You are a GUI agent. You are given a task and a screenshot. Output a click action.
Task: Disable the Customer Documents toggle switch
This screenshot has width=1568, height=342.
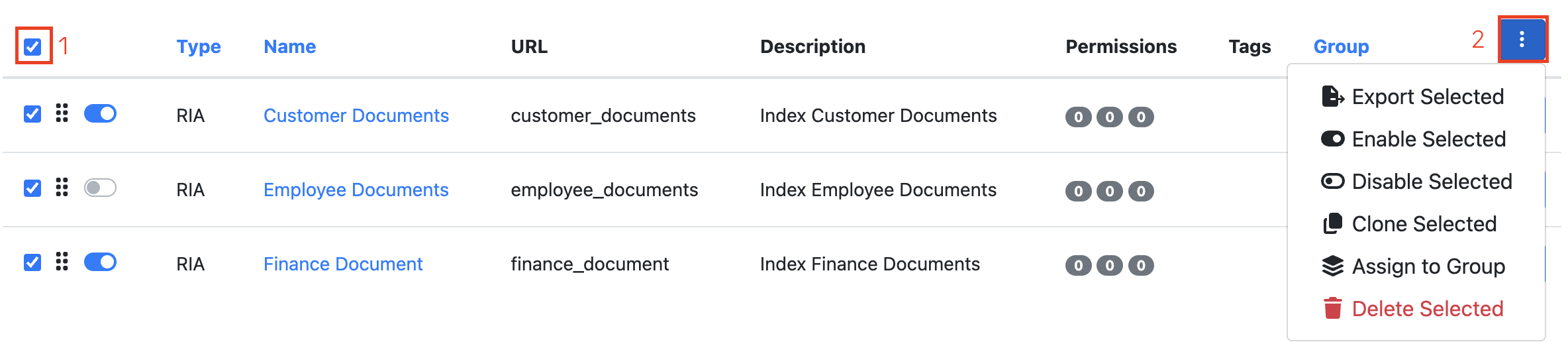[x=100, y=113]
